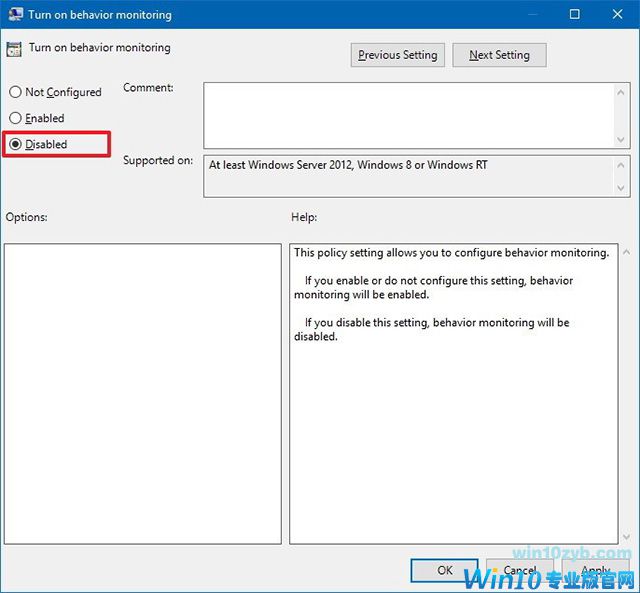This screenshot has height=593, width=640.
Task: Click the Options list pane
Action: point(143,394)
